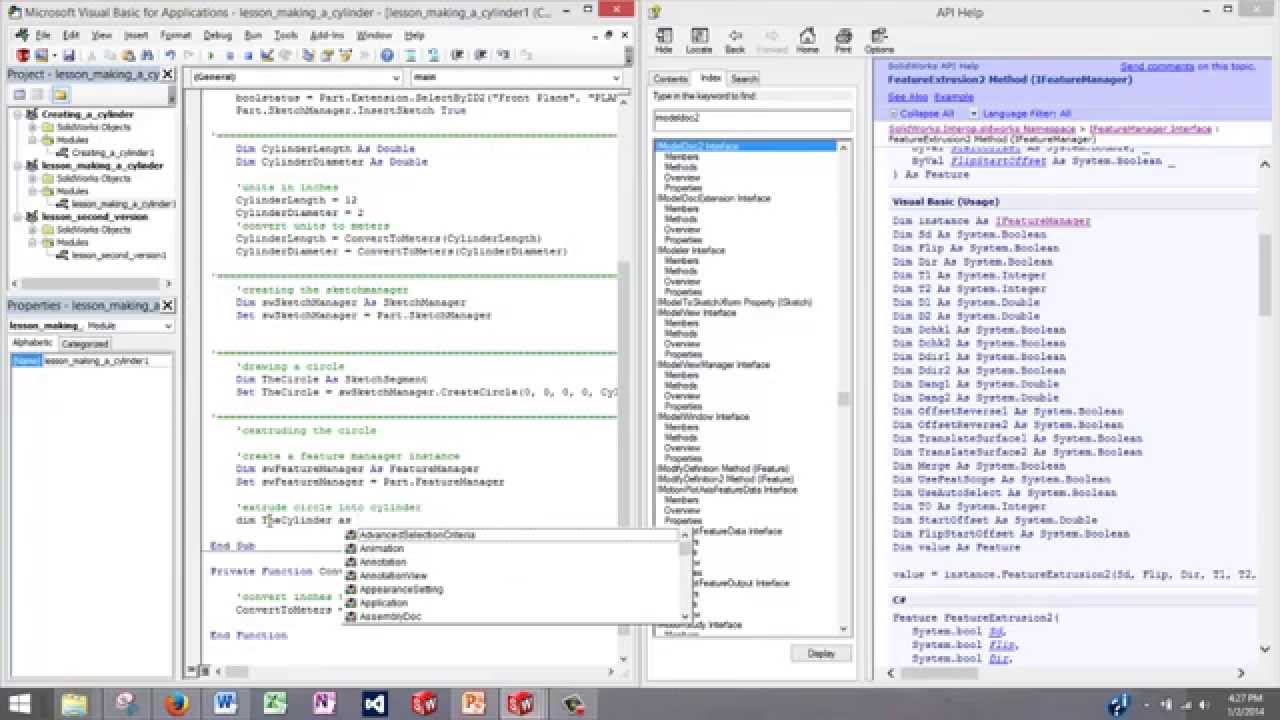The image size is (1280, 720).
Task: Select Animation in the autocomplete list
Action: coord(381,548)
